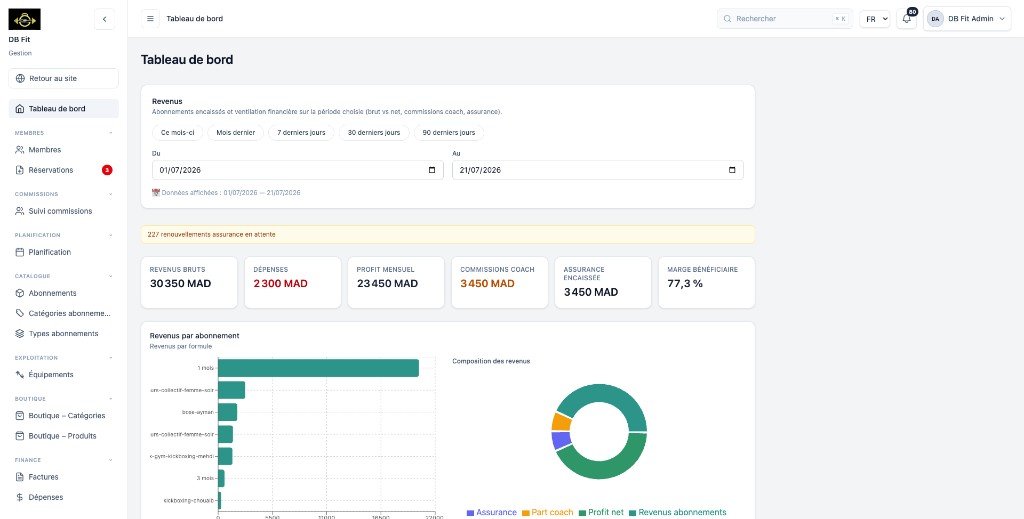
Task: Click the Marge bénéficiaire 77,3 % card
Action: [707, 282]
